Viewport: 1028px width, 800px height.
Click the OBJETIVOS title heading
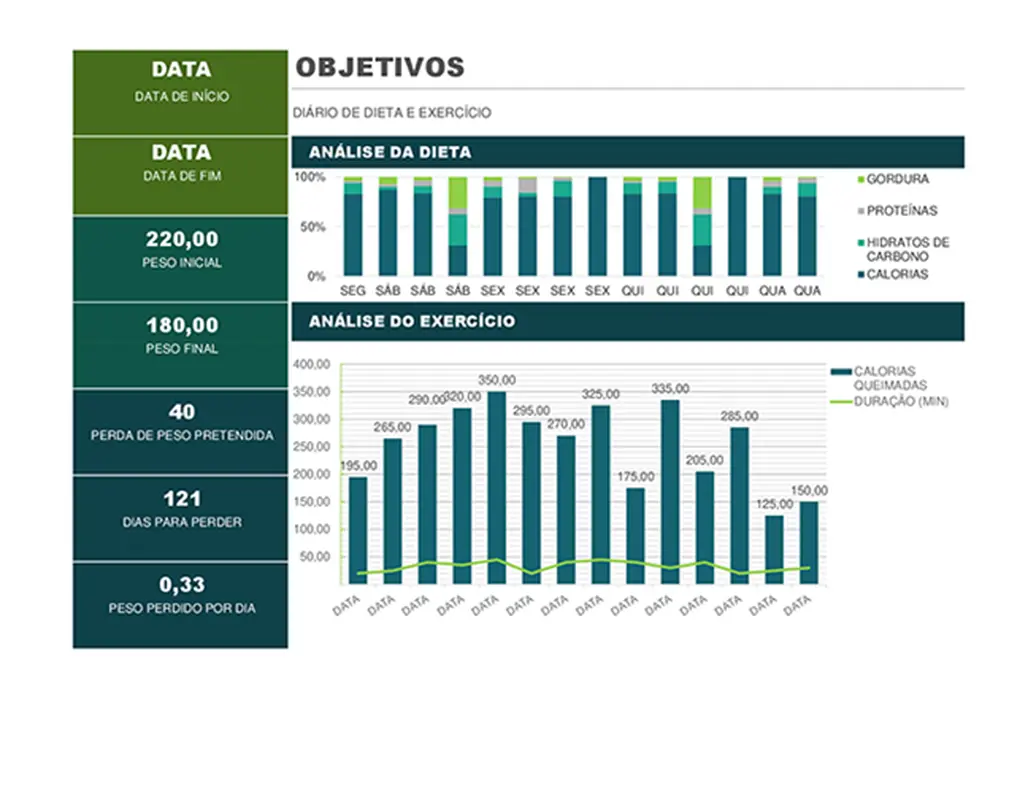click(x=380, y=67)
